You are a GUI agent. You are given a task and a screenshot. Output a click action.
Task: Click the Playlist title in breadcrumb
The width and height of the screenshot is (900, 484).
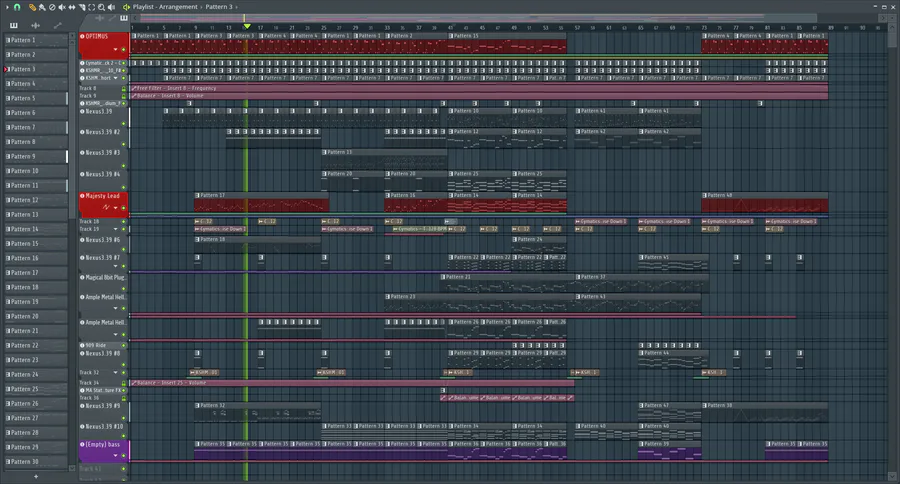tap(143, 7)
